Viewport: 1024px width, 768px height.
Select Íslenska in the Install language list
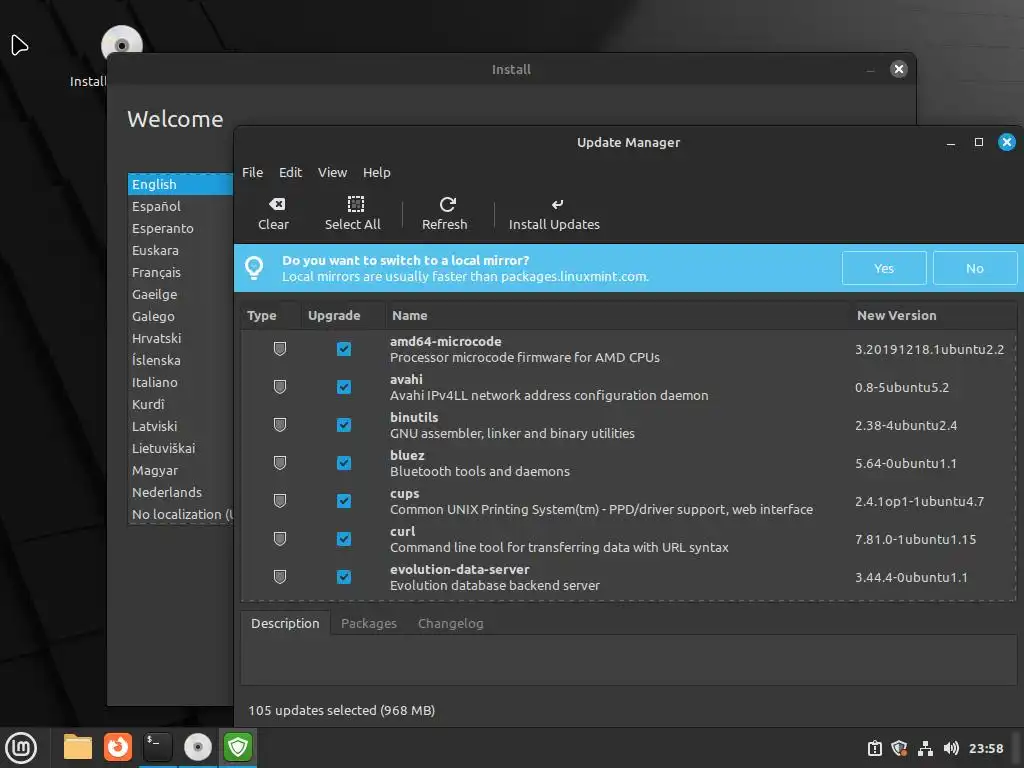pos(180,360)
